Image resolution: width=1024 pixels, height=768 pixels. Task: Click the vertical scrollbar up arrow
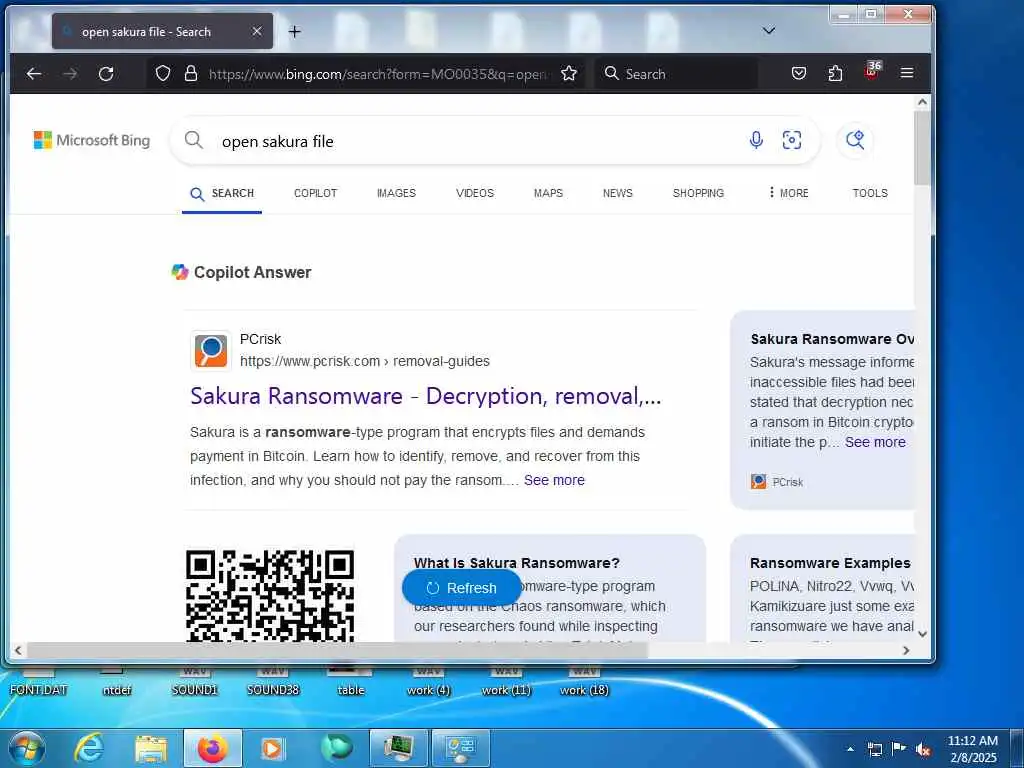tap(922, 102)
